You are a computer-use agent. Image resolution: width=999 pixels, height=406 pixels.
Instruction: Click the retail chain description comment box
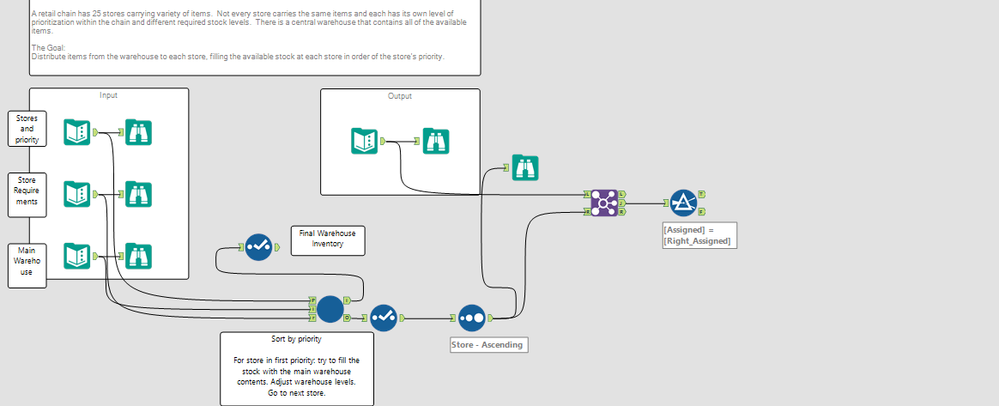pos(255,38)
